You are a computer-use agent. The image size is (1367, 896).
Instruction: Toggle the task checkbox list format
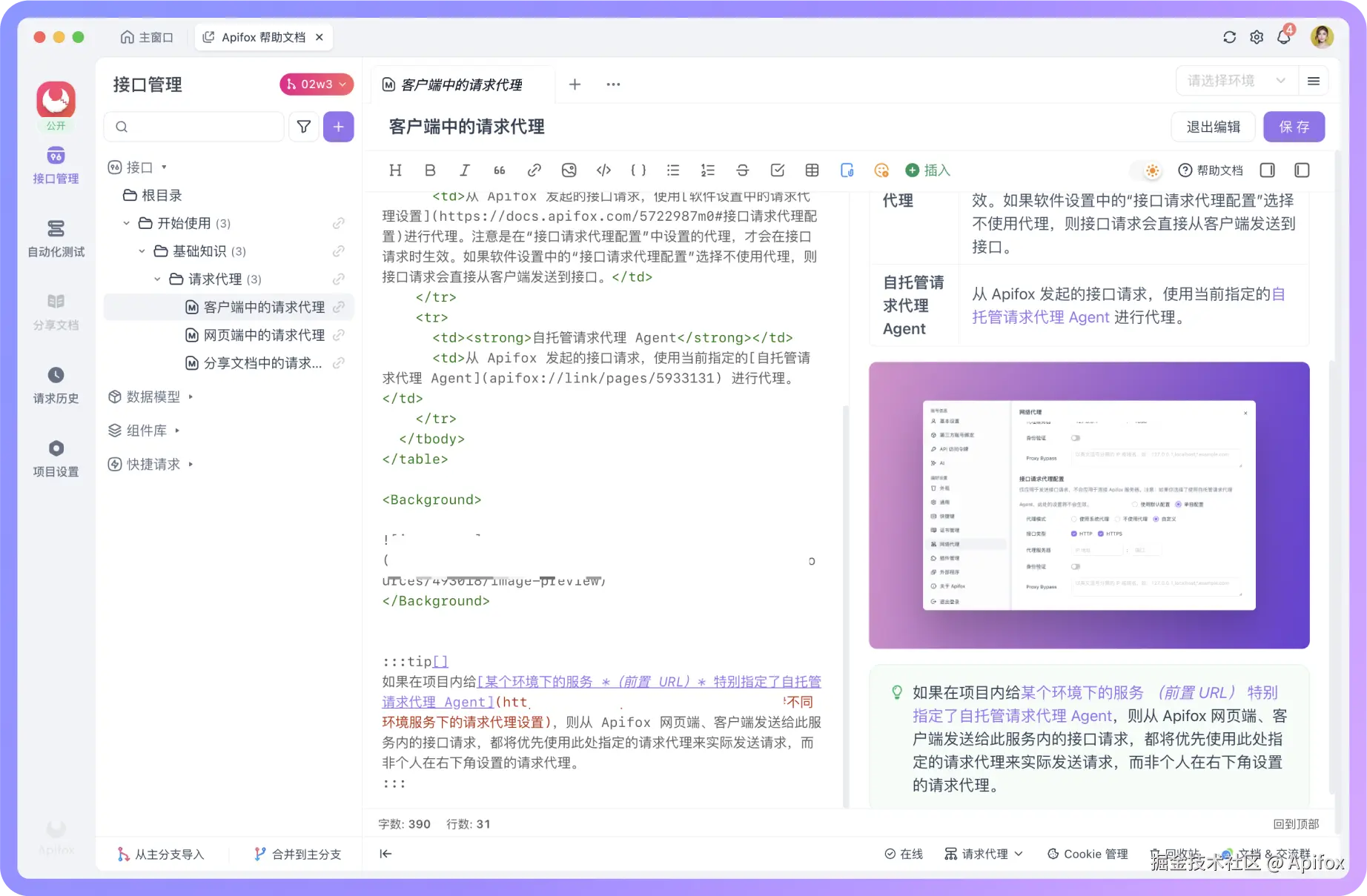pyautogui.click(x=777, y=170)
